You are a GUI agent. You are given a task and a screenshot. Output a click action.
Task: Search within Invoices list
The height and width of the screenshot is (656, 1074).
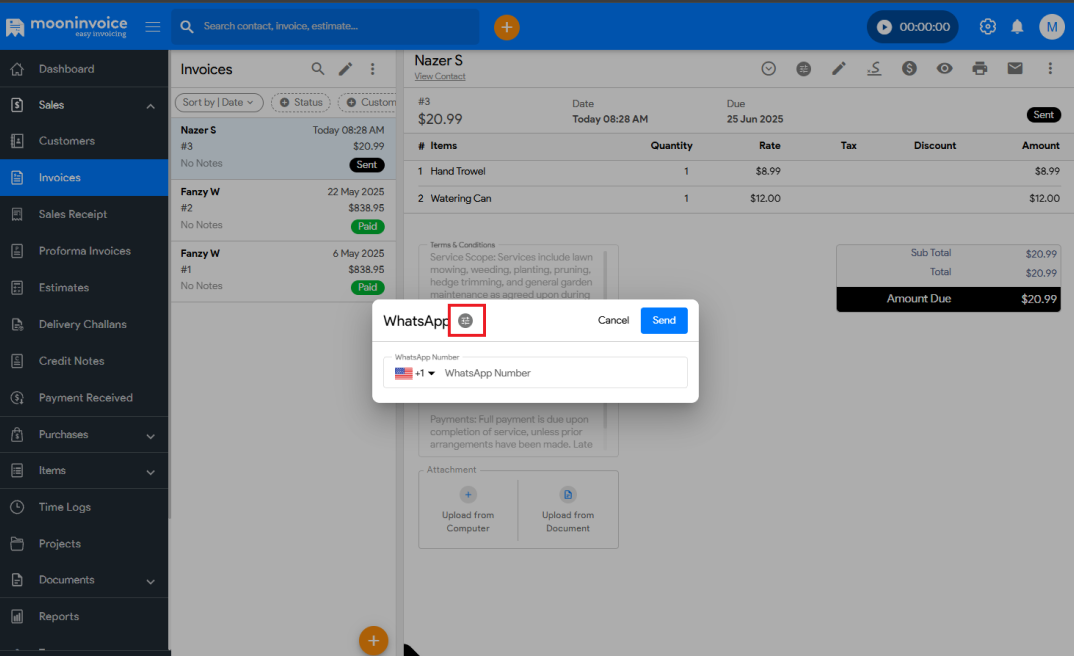[x=318, y=68]
